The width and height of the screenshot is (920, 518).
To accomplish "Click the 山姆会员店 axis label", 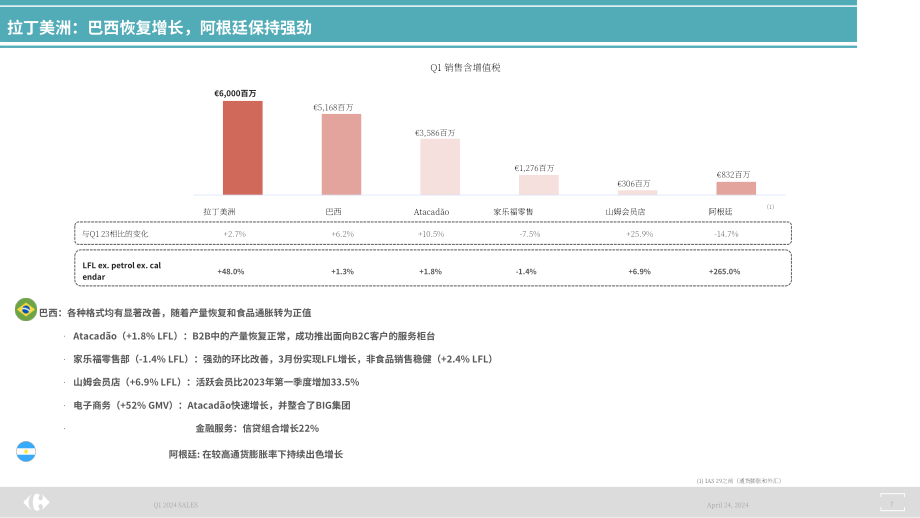I will point(625,212).
